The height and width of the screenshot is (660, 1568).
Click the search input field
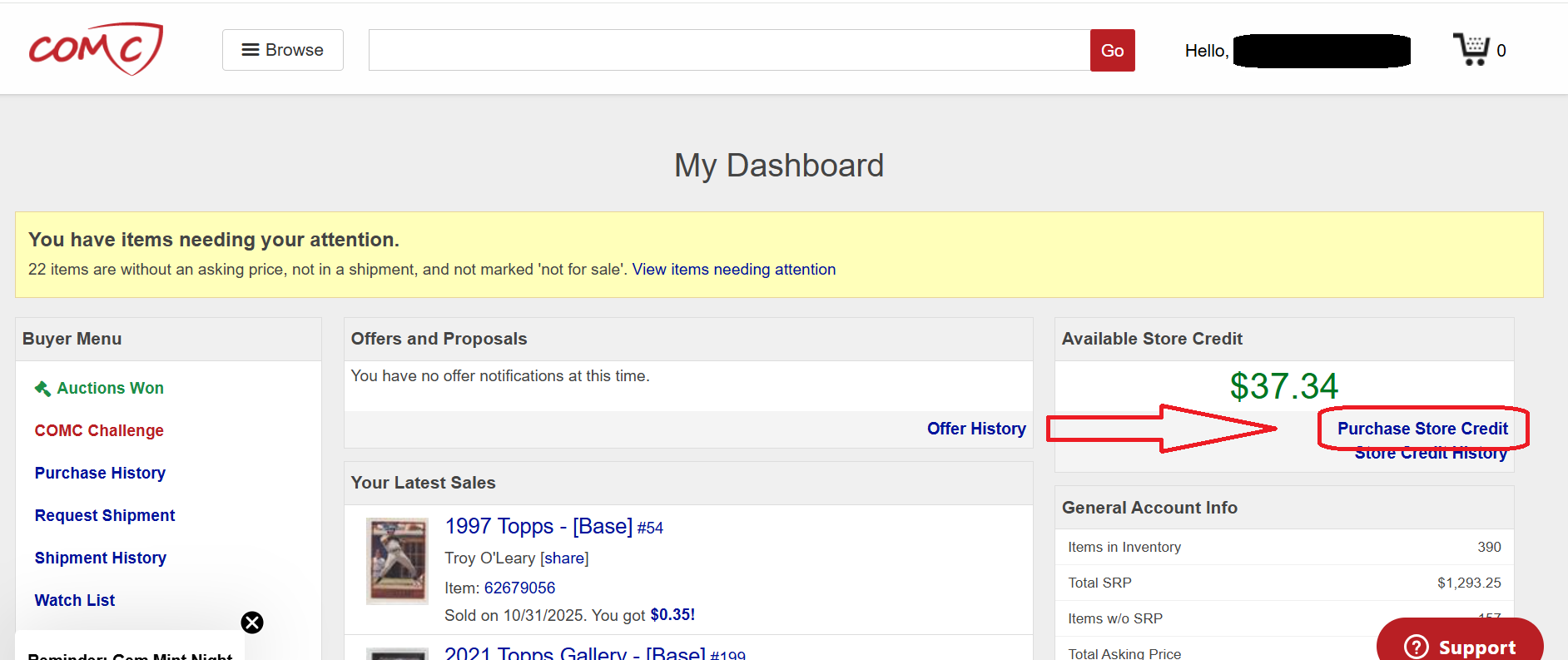729,50
